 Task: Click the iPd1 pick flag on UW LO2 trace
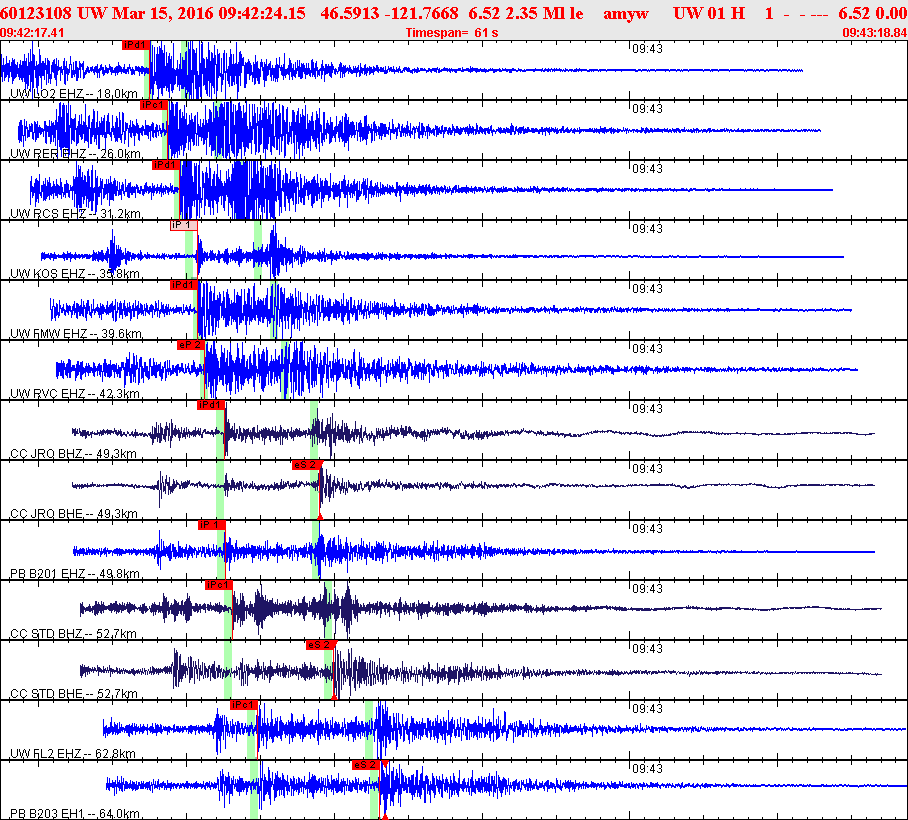point(135,45)
